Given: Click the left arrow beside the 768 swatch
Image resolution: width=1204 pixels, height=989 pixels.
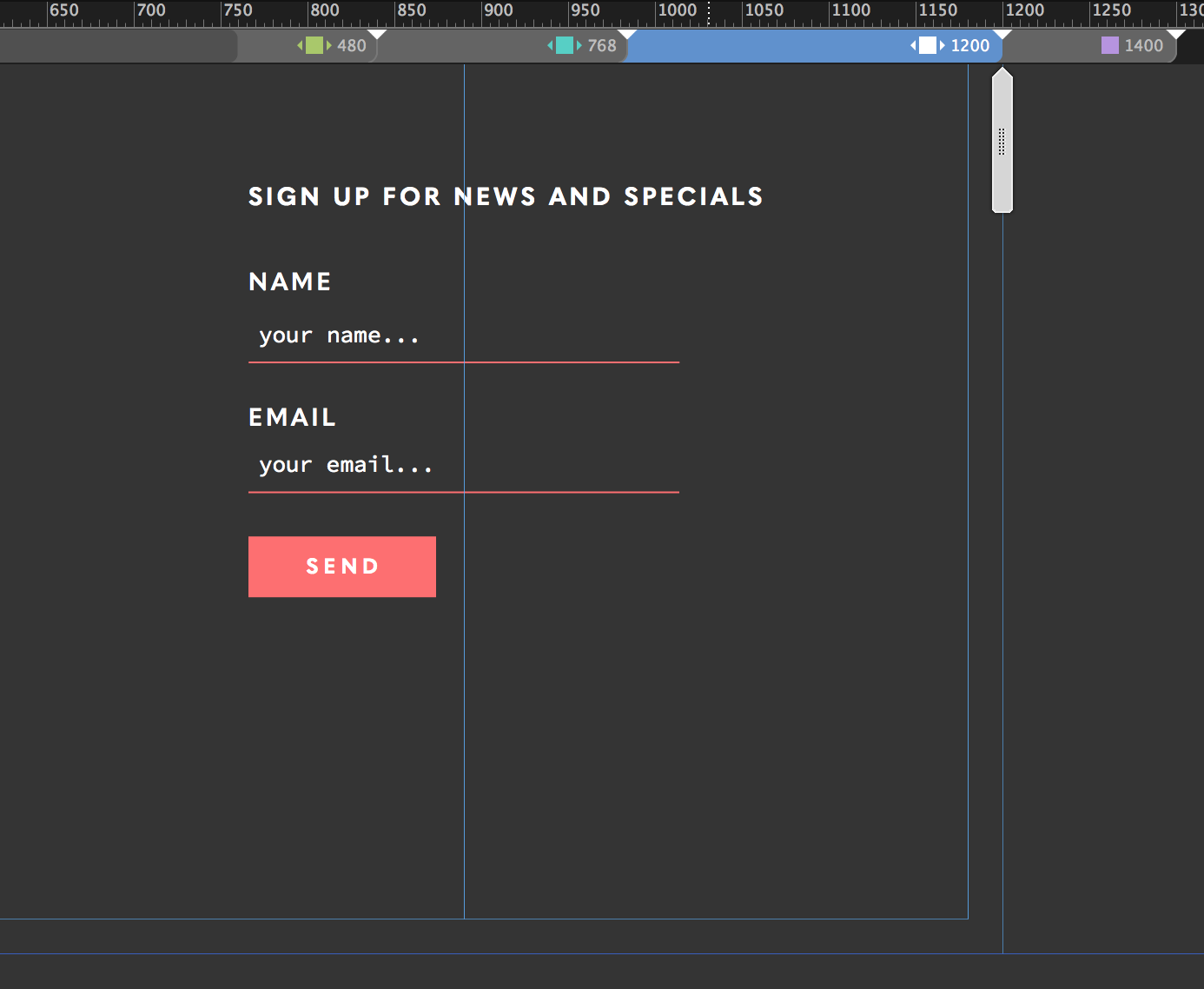Looking at the screenshot, I should [x=551, y=45].
